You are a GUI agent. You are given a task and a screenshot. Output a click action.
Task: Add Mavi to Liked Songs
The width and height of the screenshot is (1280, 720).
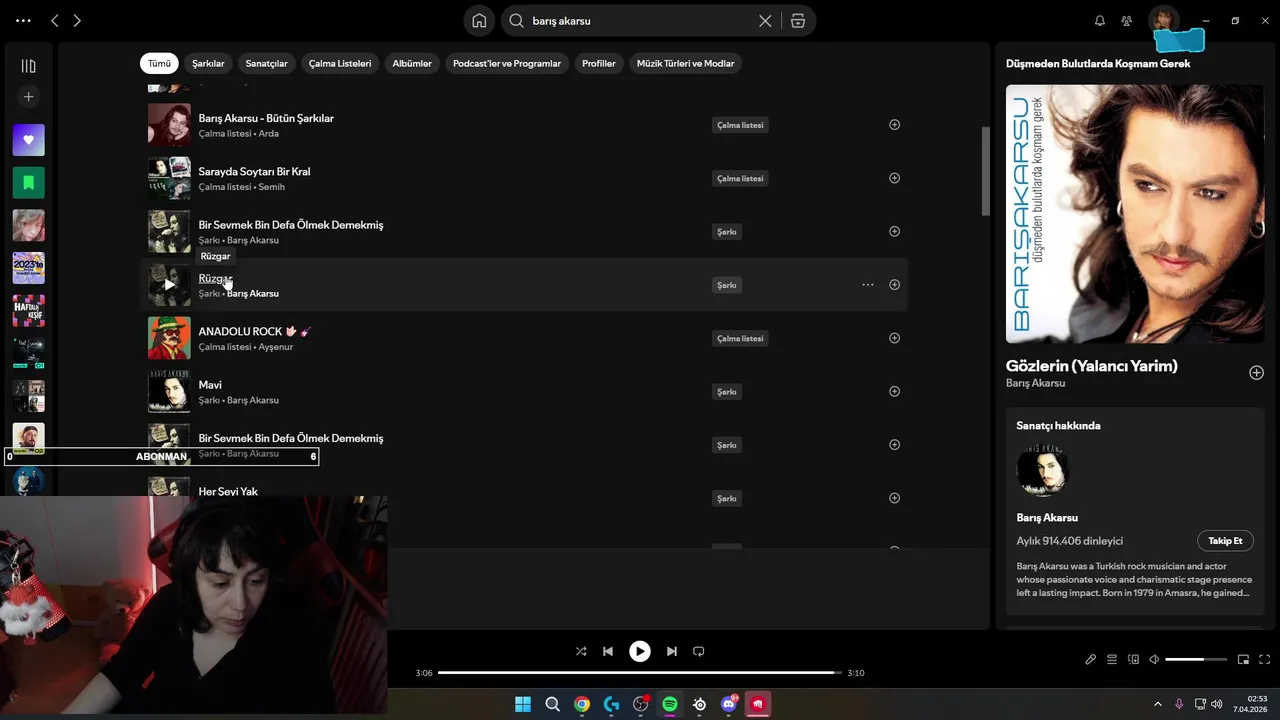[895, 391]
